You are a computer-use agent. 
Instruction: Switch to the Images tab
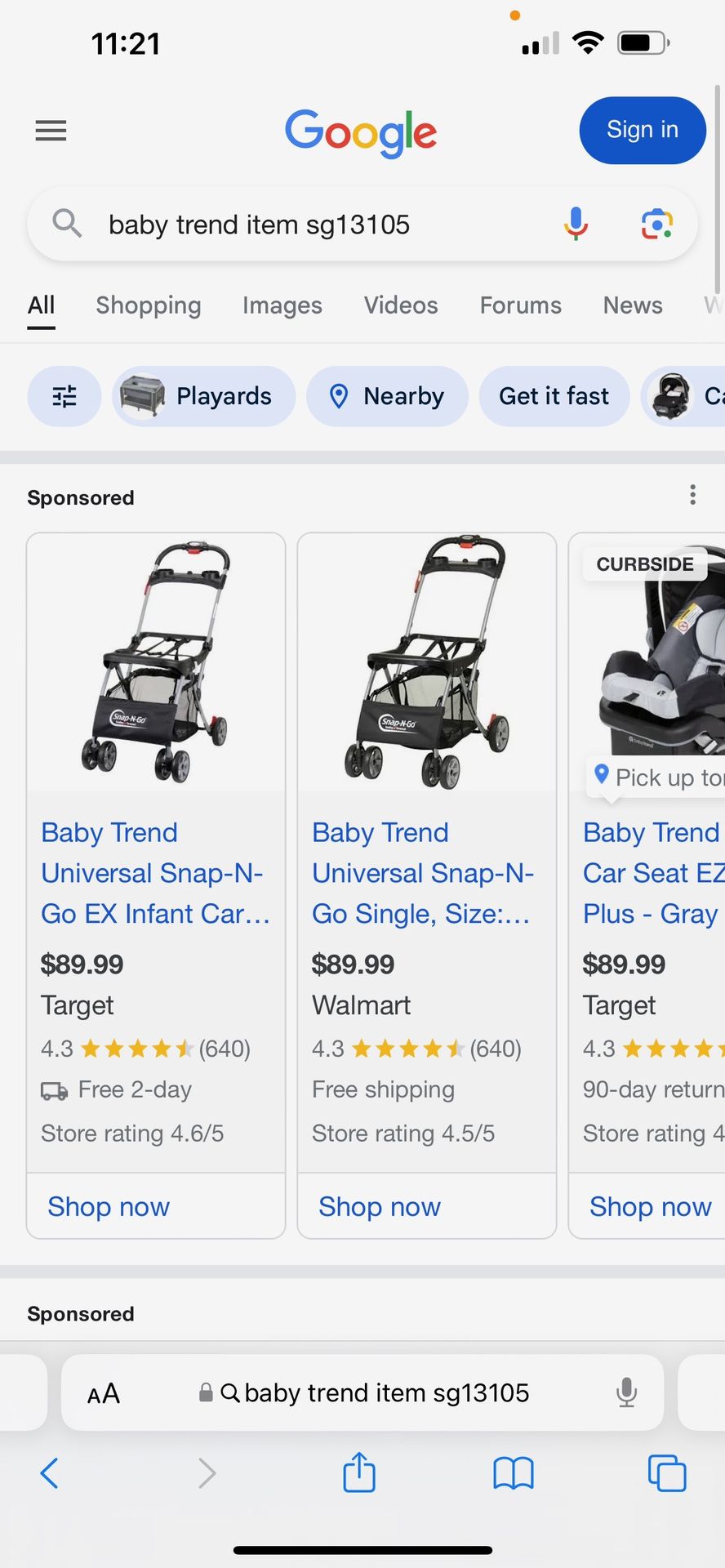(x=282, y=305)
